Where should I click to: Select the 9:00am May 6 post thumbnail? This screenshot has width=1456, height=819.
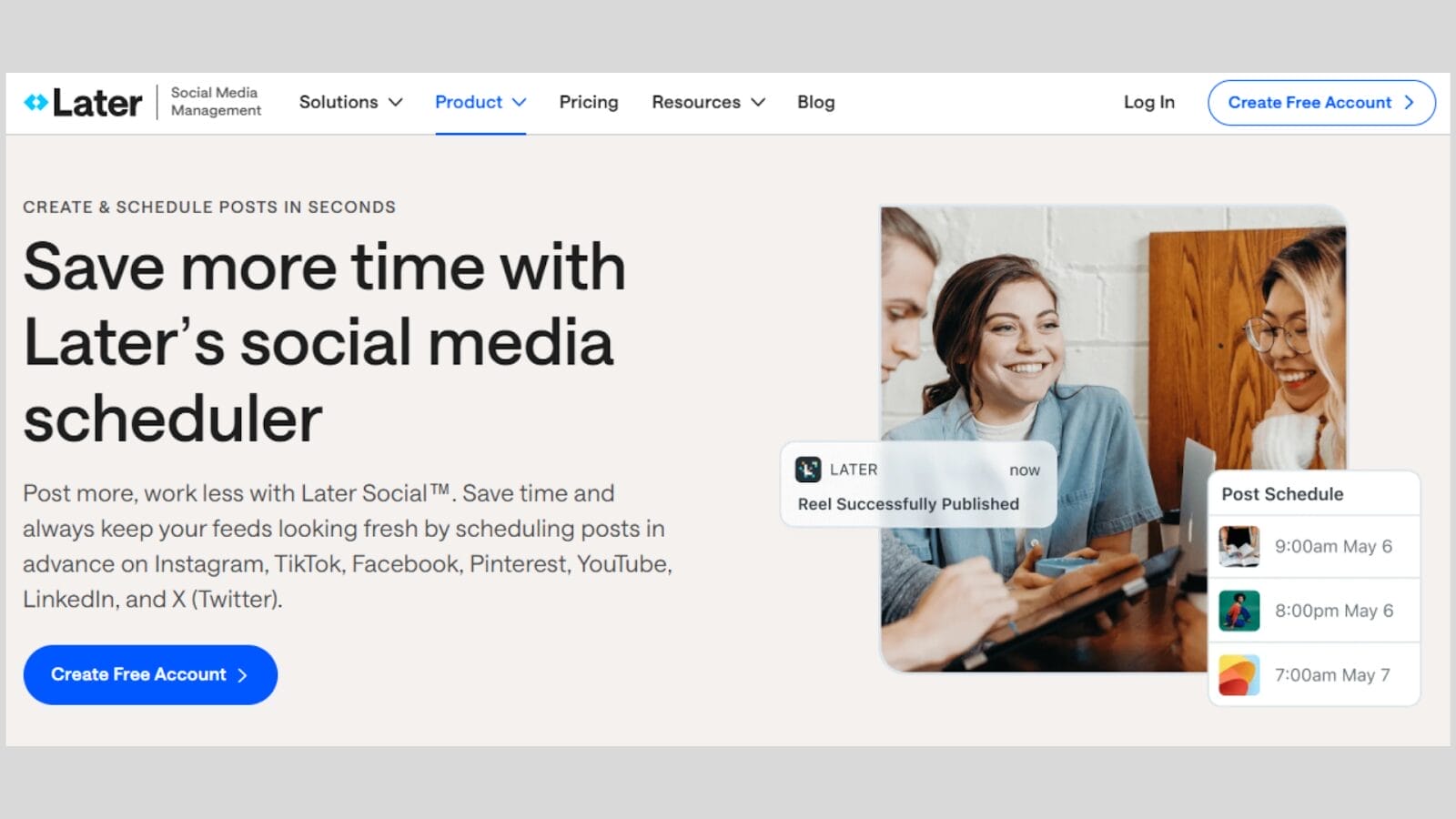click(x=1239, y=546)
